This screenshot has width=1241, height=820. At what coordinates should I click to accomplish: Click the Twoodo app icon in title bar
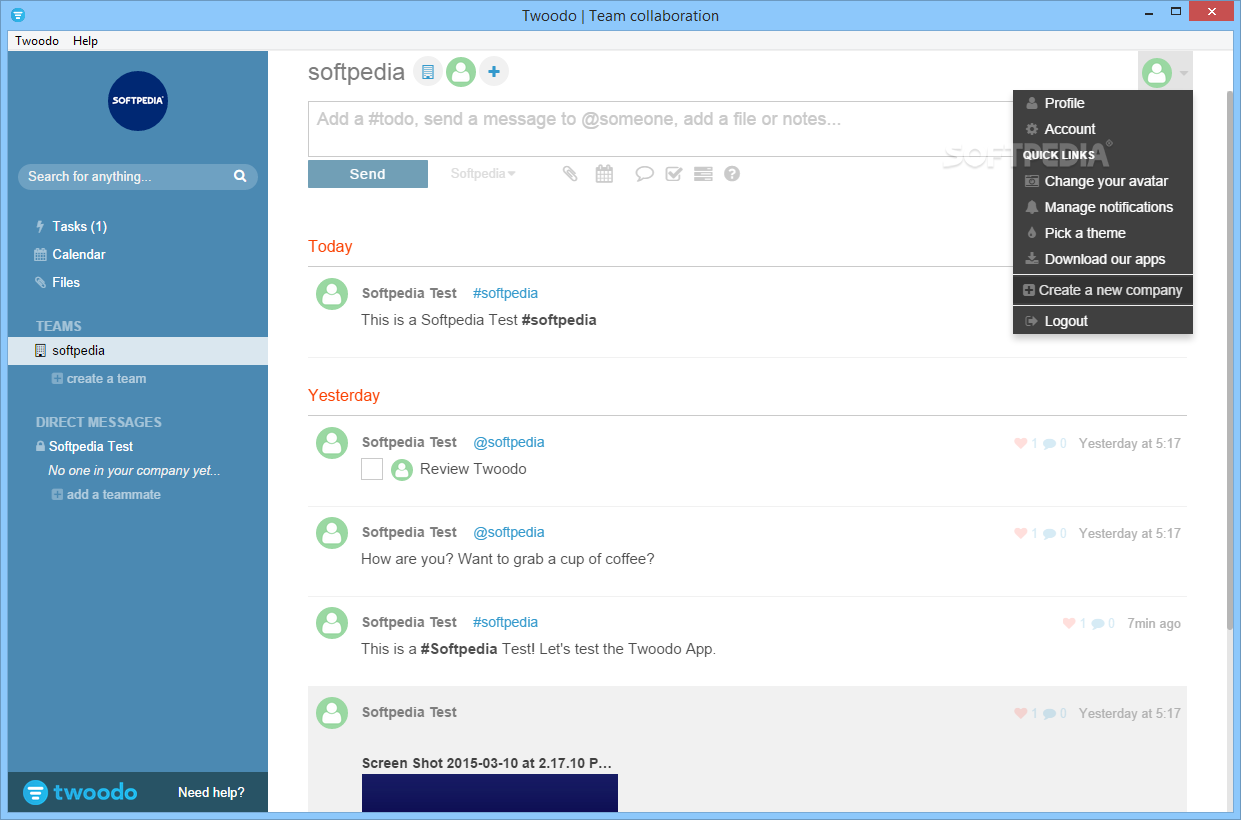[x=17, y=15]
